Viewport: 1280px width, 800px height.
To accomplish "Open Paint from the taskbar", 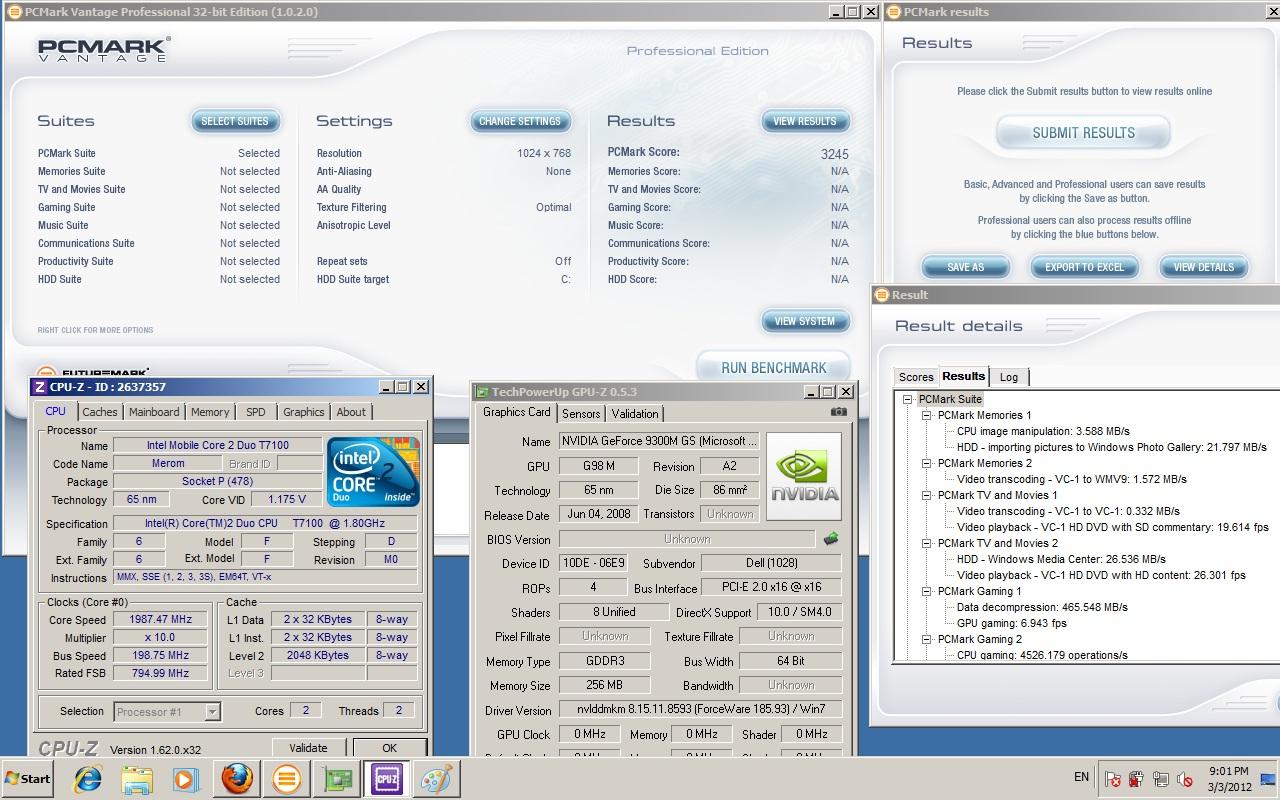I will (437, 779).
